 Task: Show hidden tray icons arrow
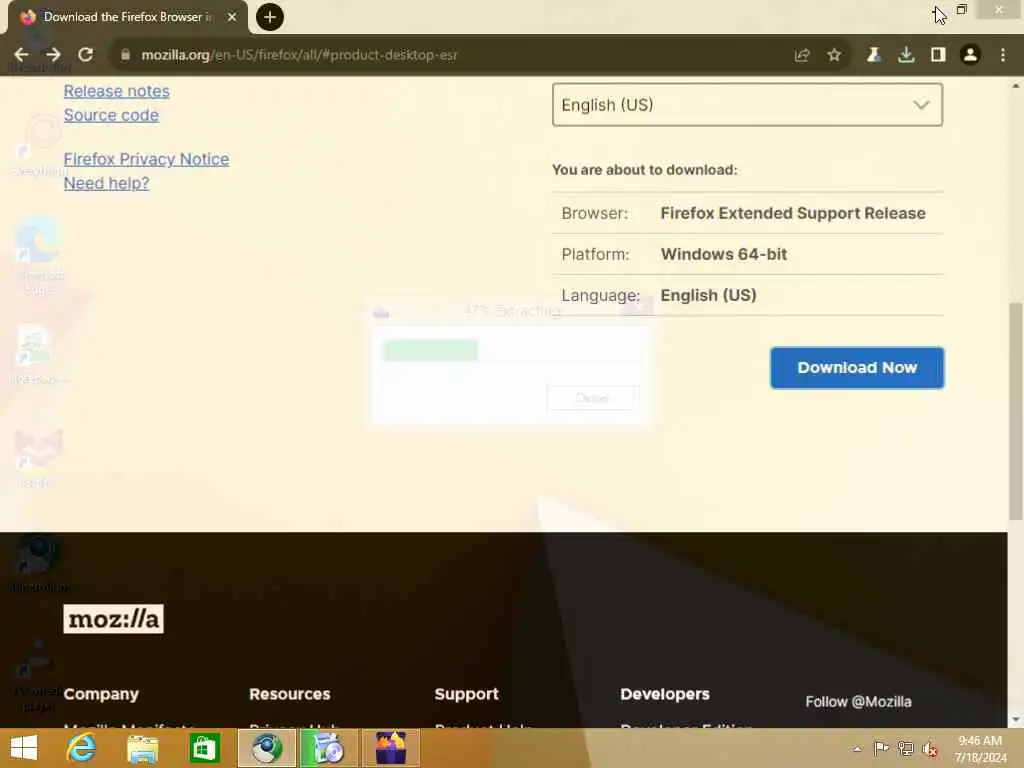pyautogui.click(x=857, y=749)
